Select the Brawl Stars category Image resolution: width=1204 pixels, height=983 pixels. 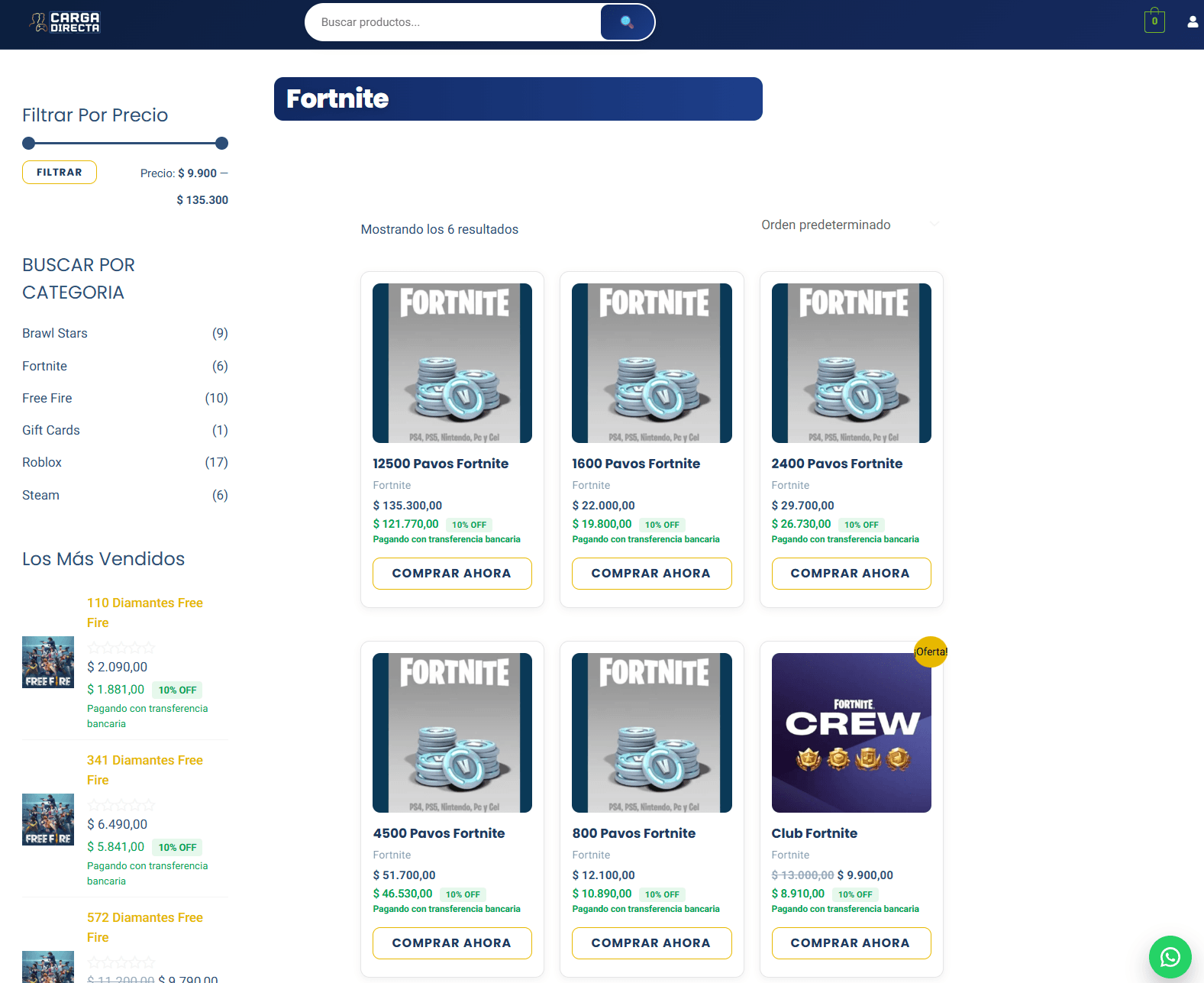[x=55, y=333]
